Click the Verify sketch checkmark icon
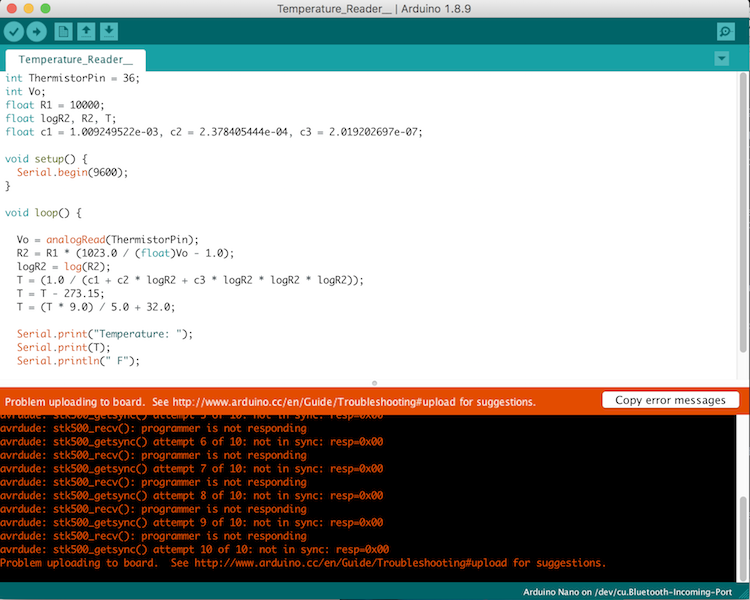750x600 pixels. click(x=14, y=32)
